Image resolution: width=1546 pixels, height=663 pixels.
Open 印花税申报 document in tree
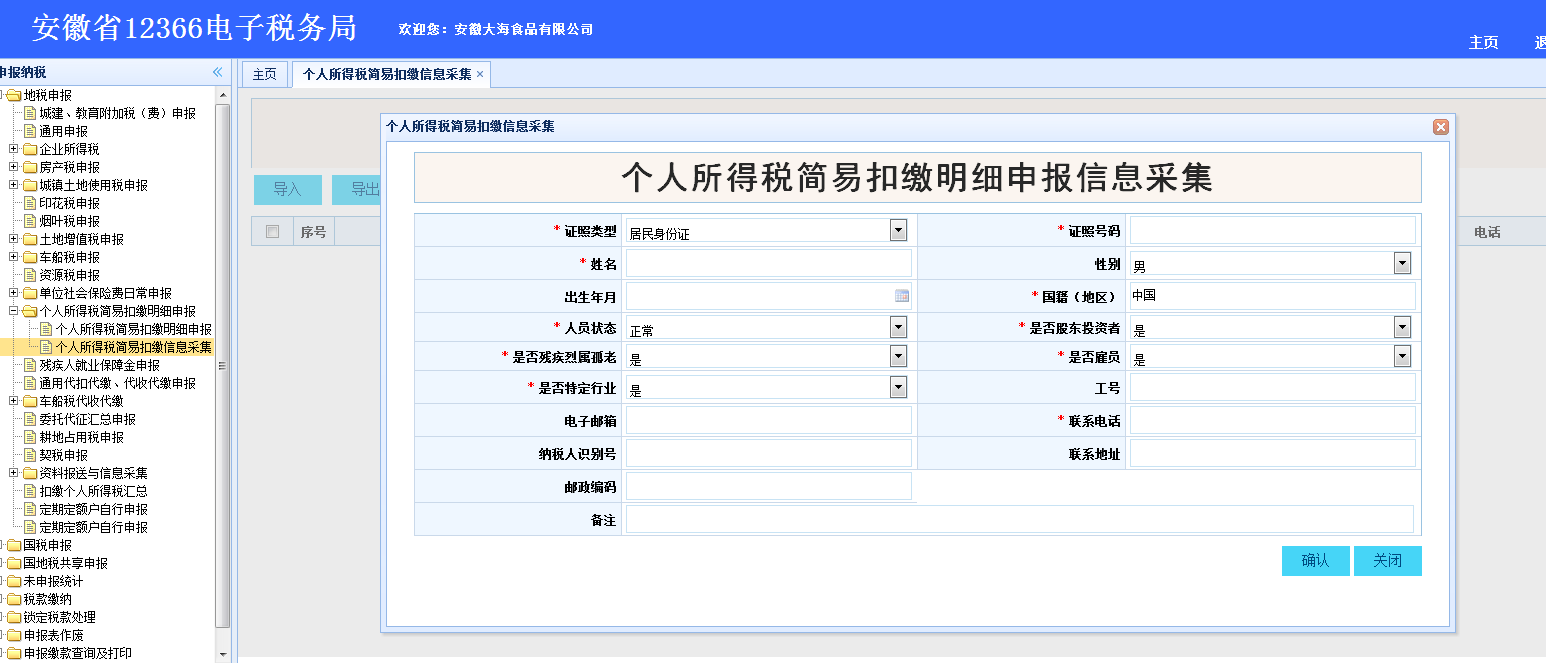[69, 203]
